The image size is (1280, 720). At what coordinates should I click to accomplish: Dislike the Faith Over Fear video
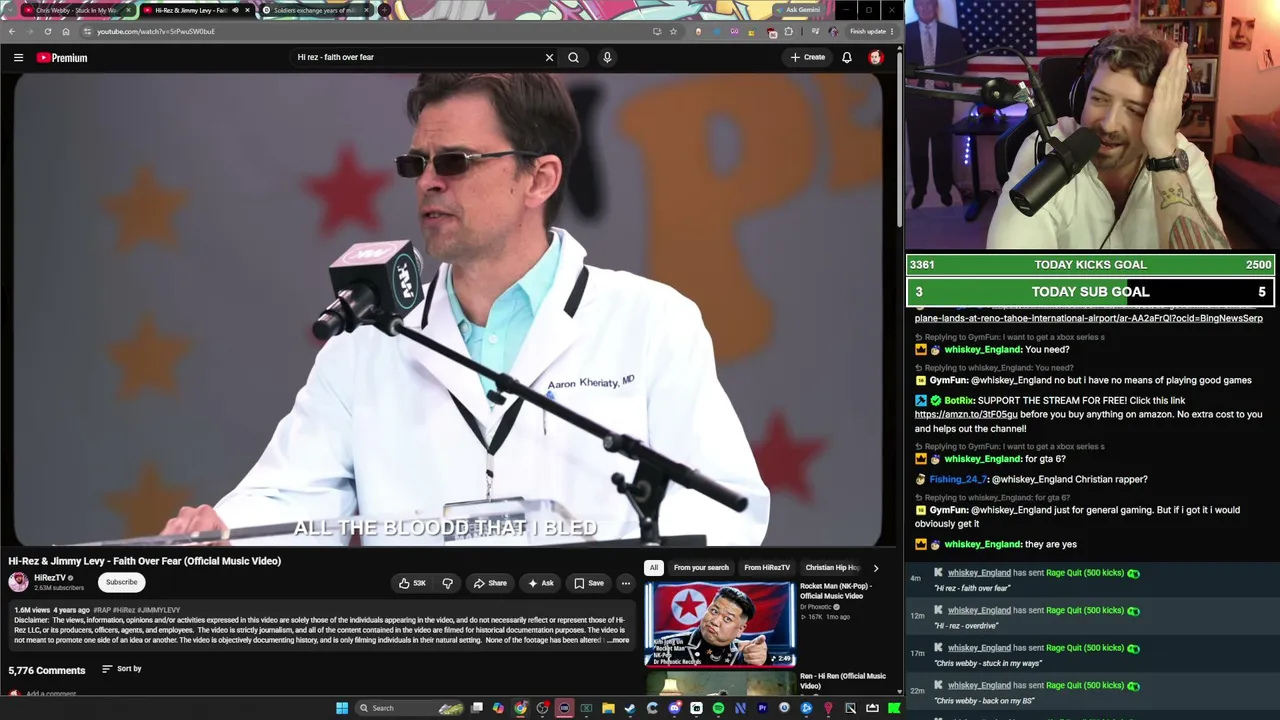pyautogui.click(x=448, y=583)
